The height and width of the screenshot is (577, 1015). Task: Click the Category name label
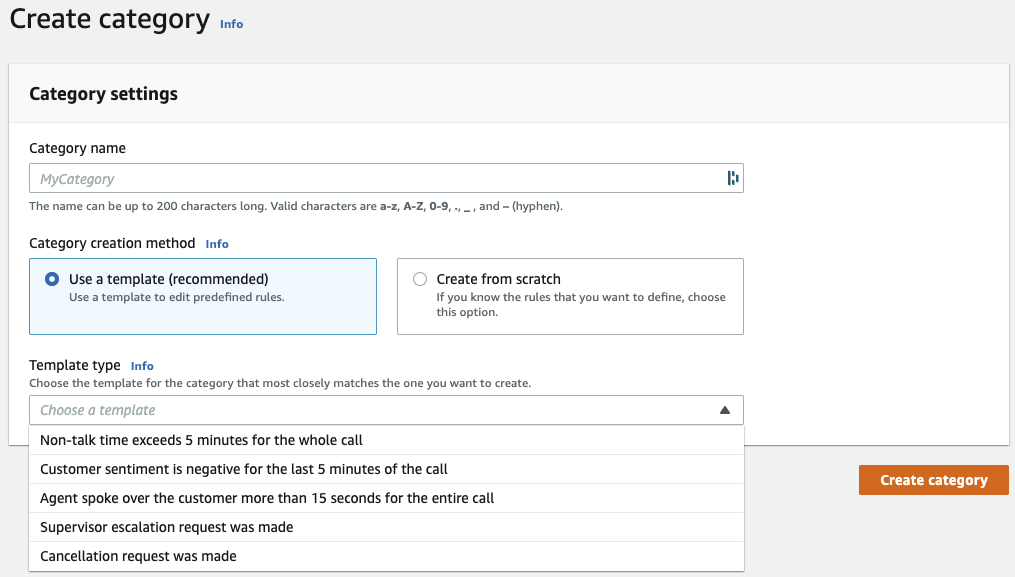[x=77, y=148]
